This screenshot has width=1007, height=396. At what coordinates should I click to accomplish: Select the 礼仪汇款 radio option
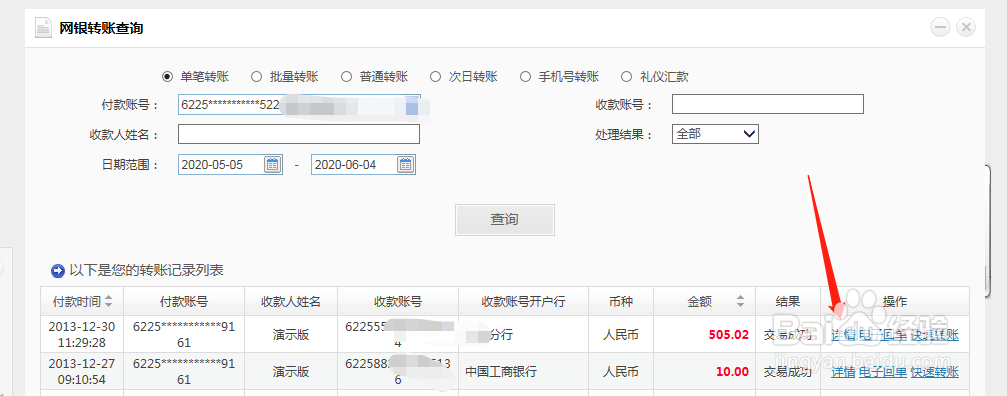[x=626, y=77]
